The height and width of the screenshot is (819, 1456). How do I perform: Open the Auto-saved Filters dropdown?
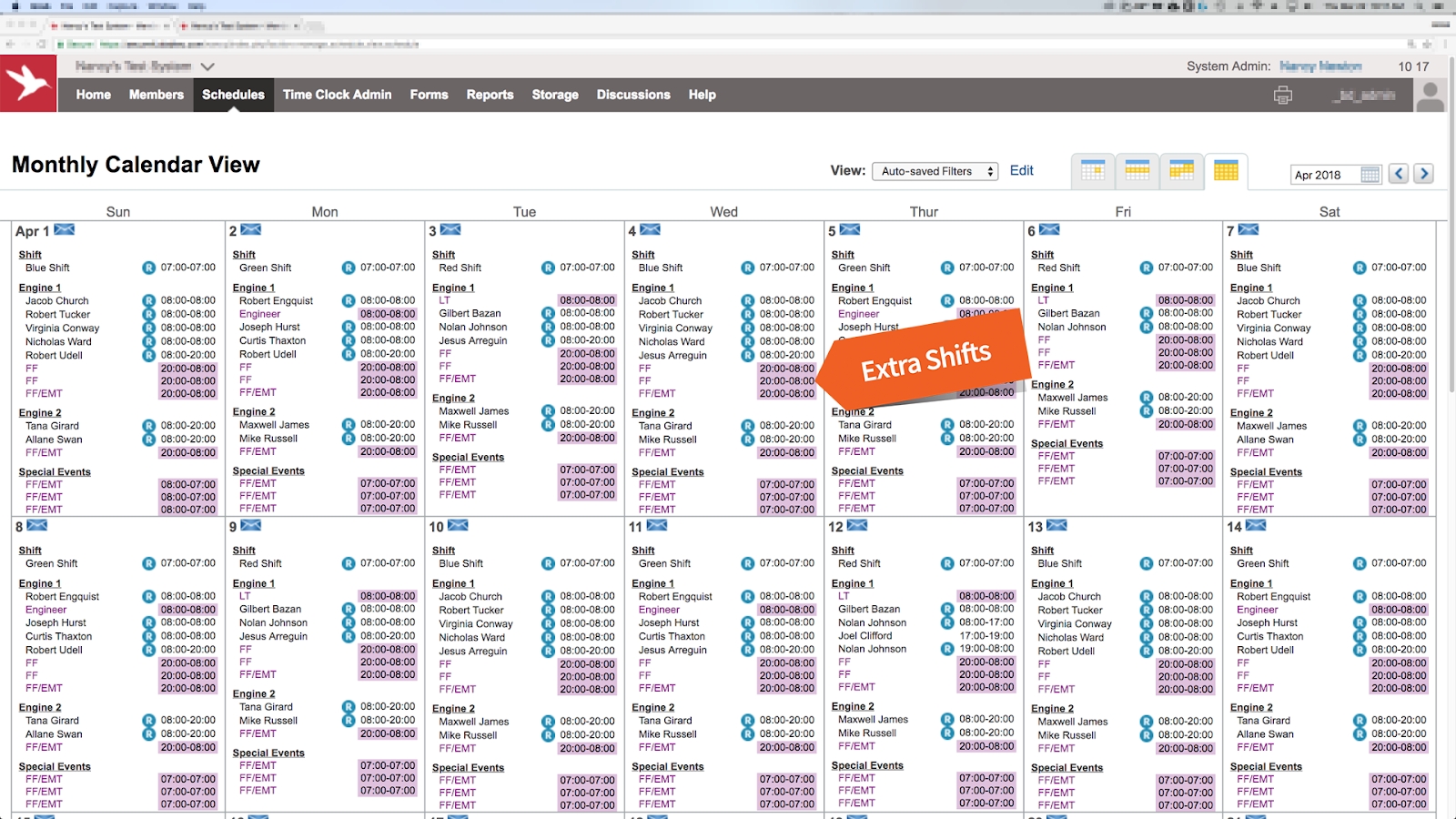coord(935,171)
